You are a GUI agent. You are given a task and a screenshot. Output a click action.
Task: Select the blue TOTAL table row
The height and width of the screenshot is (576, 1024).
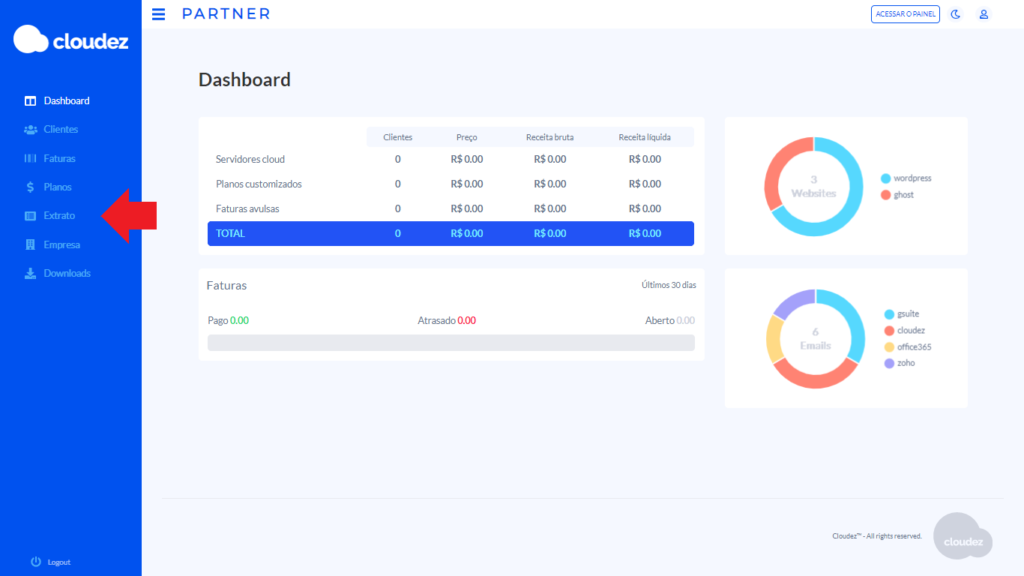(450, 233)
